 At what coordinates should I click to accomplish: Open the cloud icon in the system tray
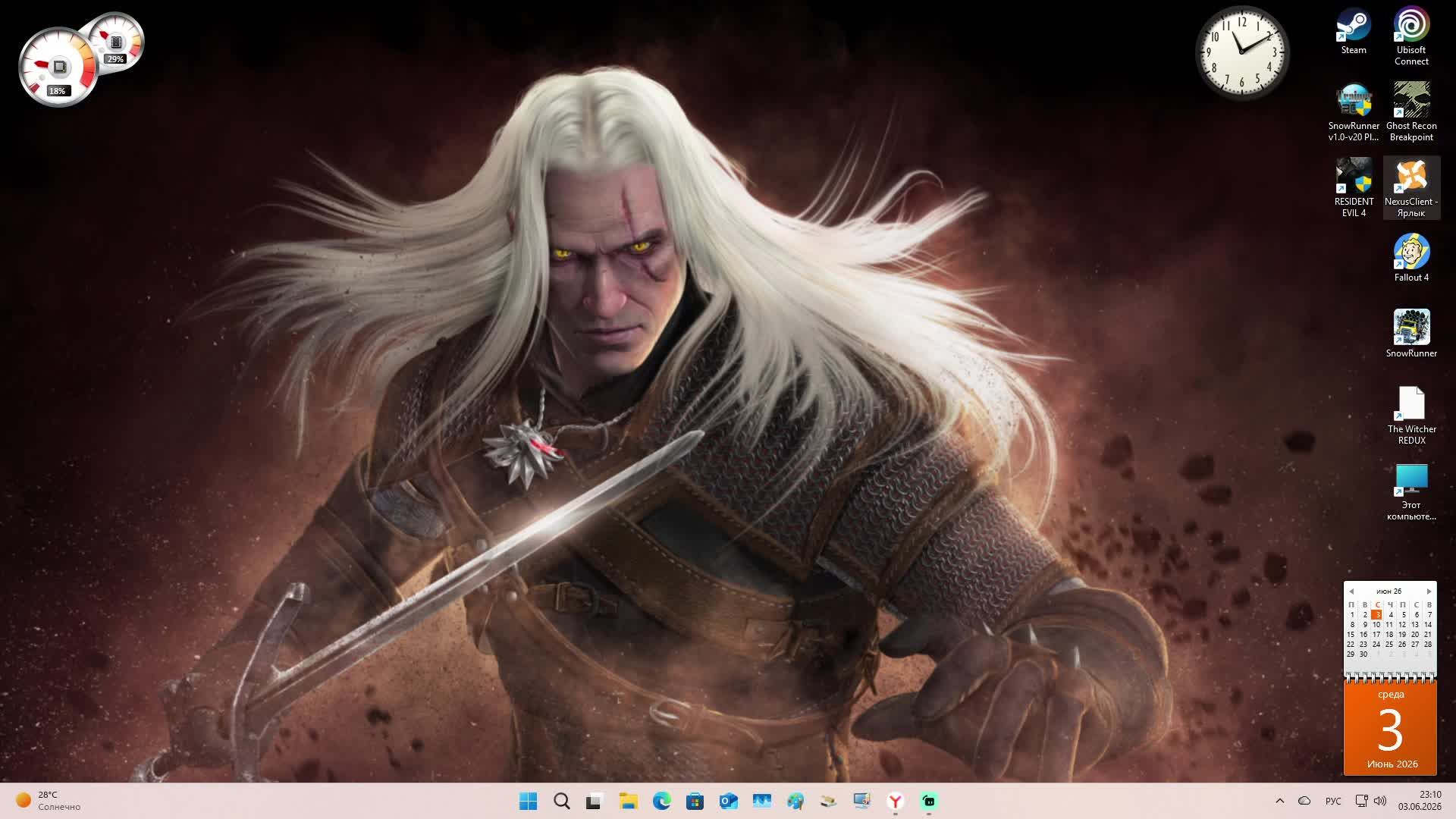pyautogui.click(x=1304, y=801)
